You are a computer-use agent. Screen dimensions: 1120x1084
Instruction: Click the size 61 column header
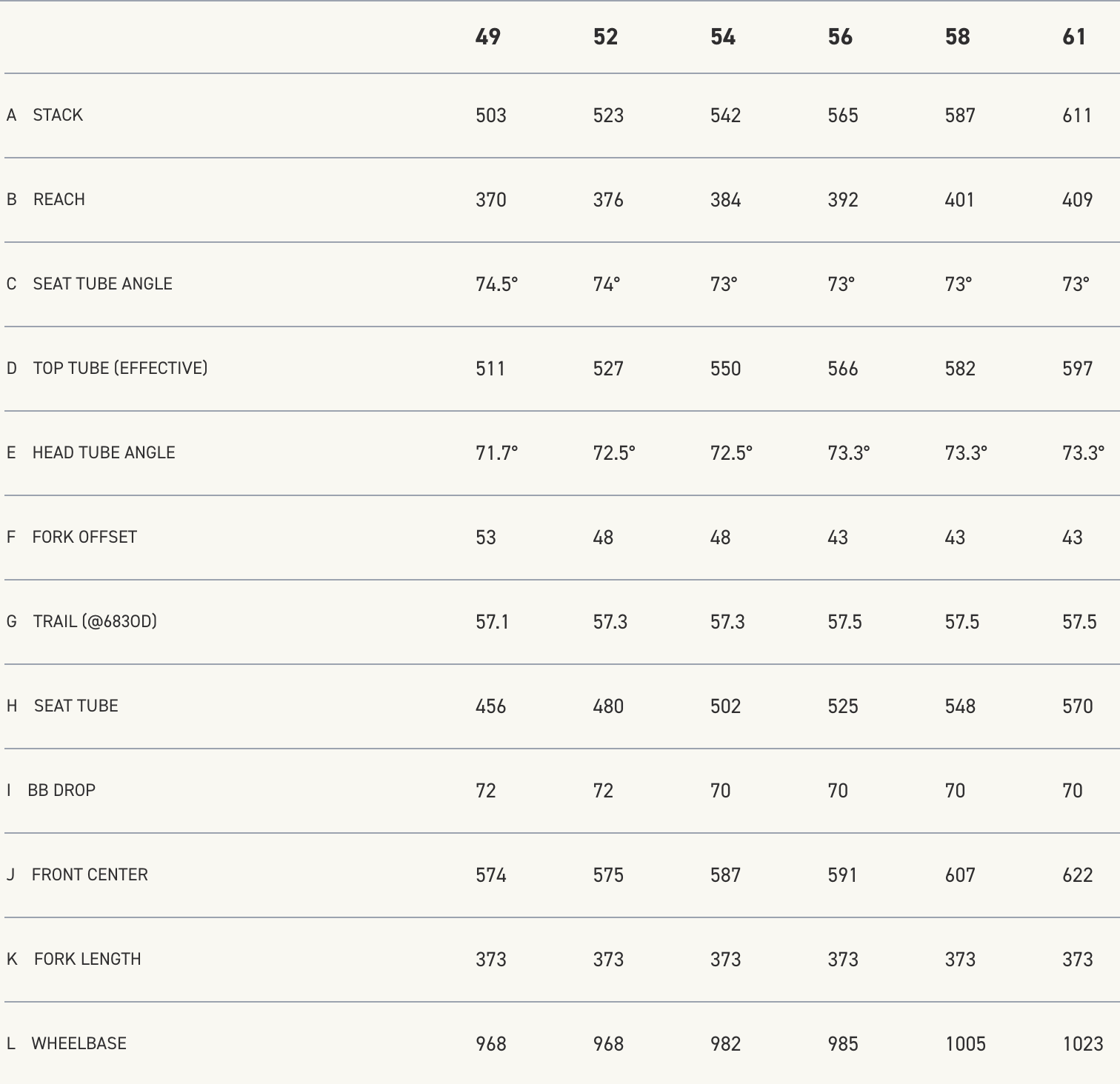coord(1074,37)
